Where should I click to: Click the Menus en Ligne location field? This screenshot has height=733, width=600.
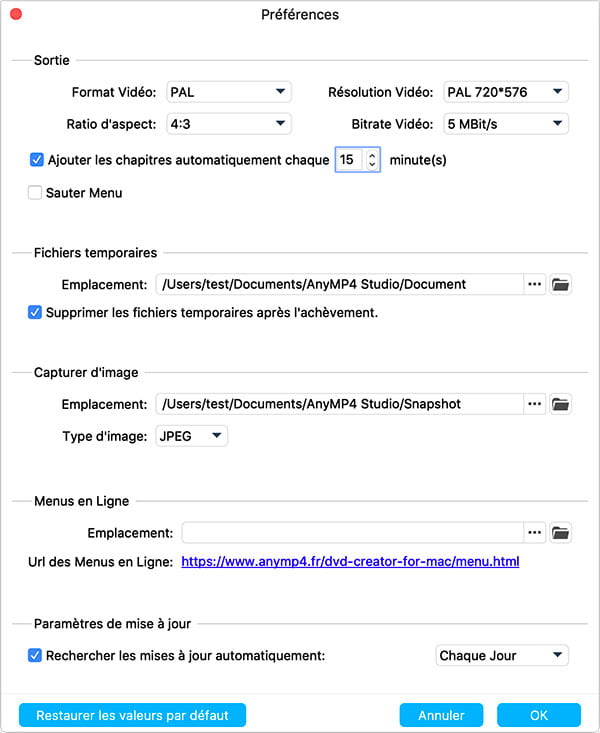click(352, 533)
